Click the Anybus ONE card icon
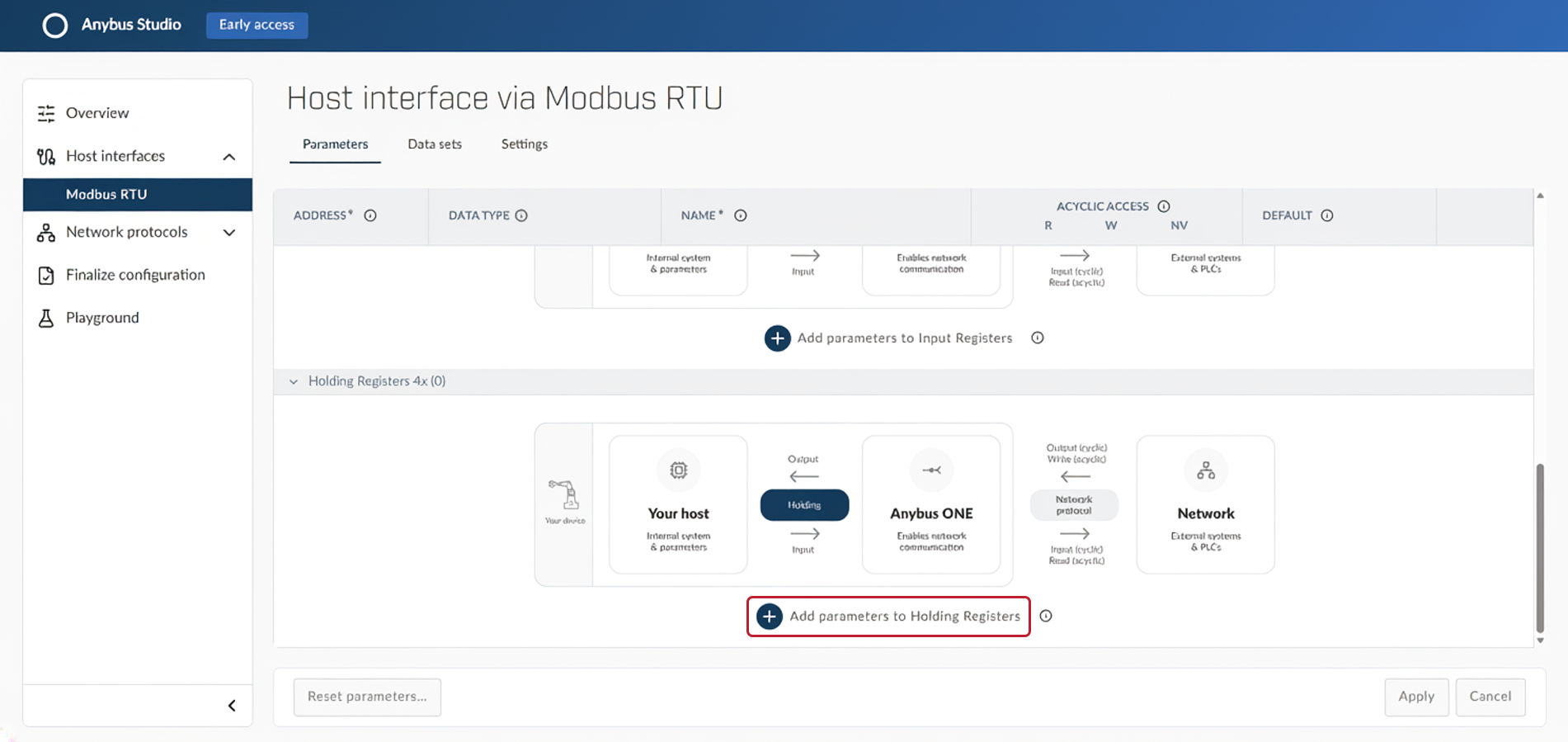This screenshot has width=1568, height=742. click(x=931, y=470)
